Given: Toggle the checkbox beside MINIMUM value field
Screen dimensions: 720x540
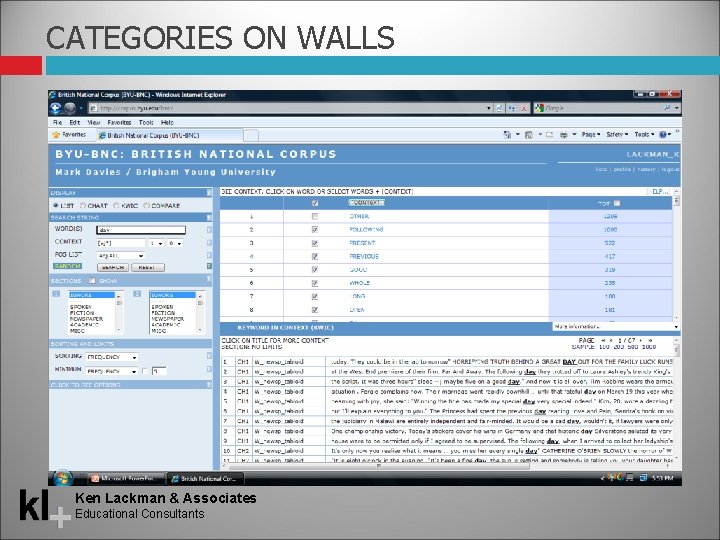Looking at the screenshot, I should coord(145,371).
